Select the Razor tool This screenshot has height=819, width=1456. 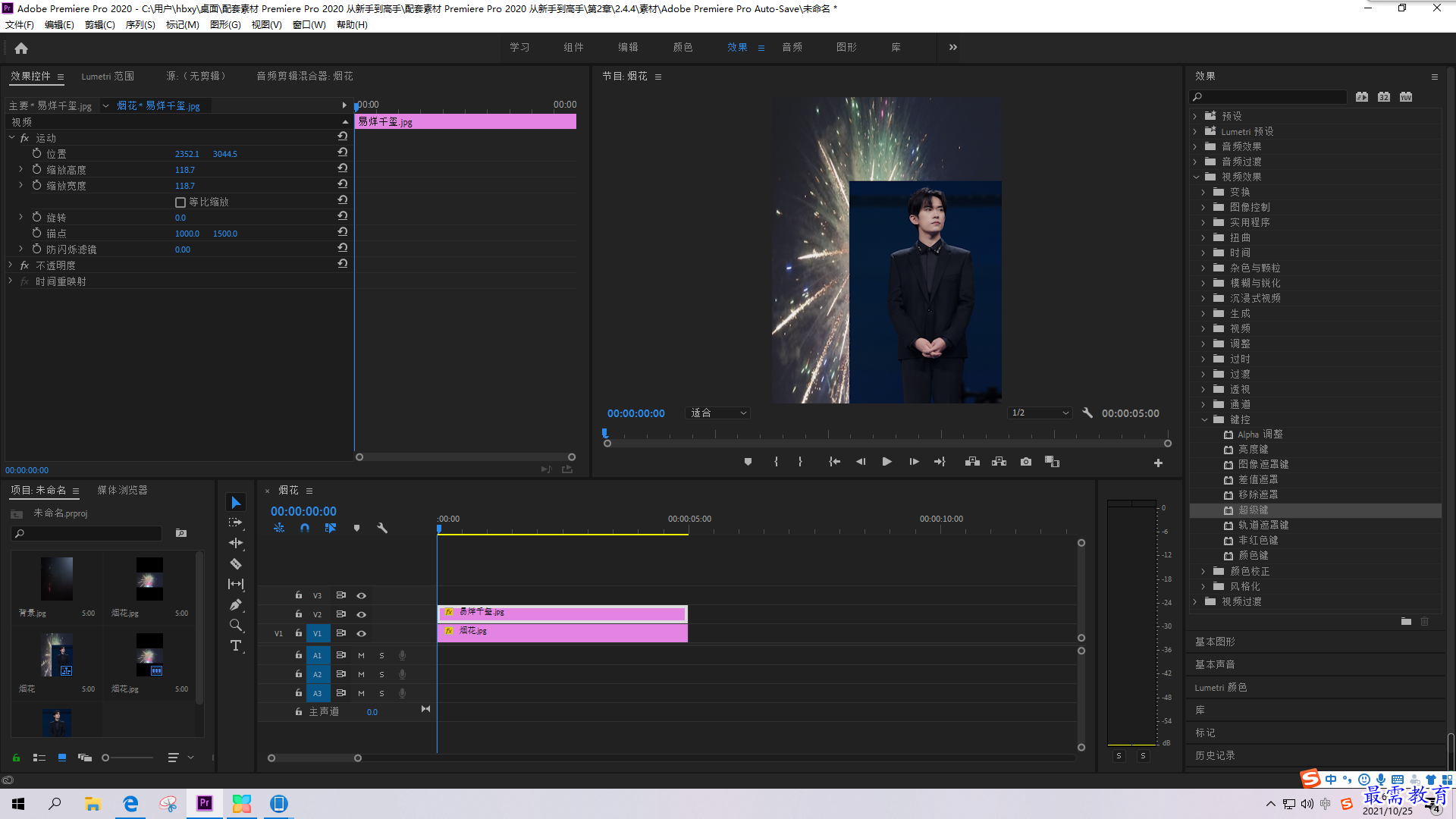click(236, 563)
